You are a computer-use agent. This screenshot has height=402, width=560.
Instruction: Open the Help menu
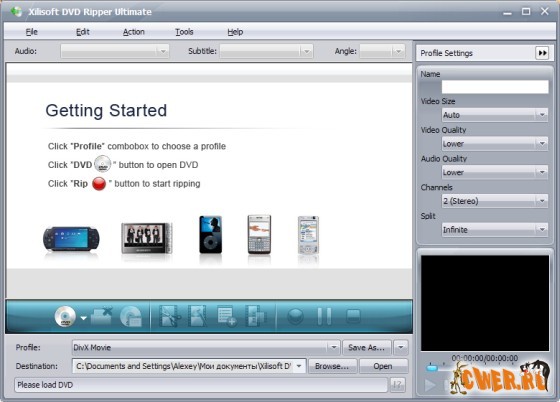coord(235,32)
